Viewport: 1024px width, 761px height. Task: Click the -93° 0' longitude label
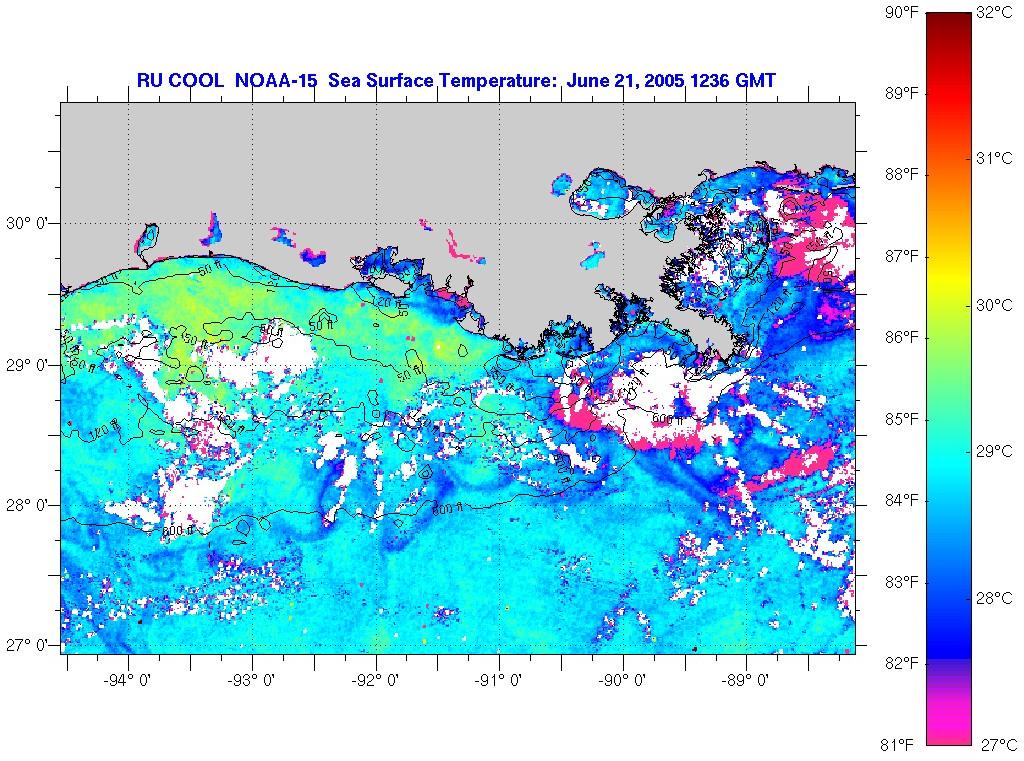click(x=253, y=681)
